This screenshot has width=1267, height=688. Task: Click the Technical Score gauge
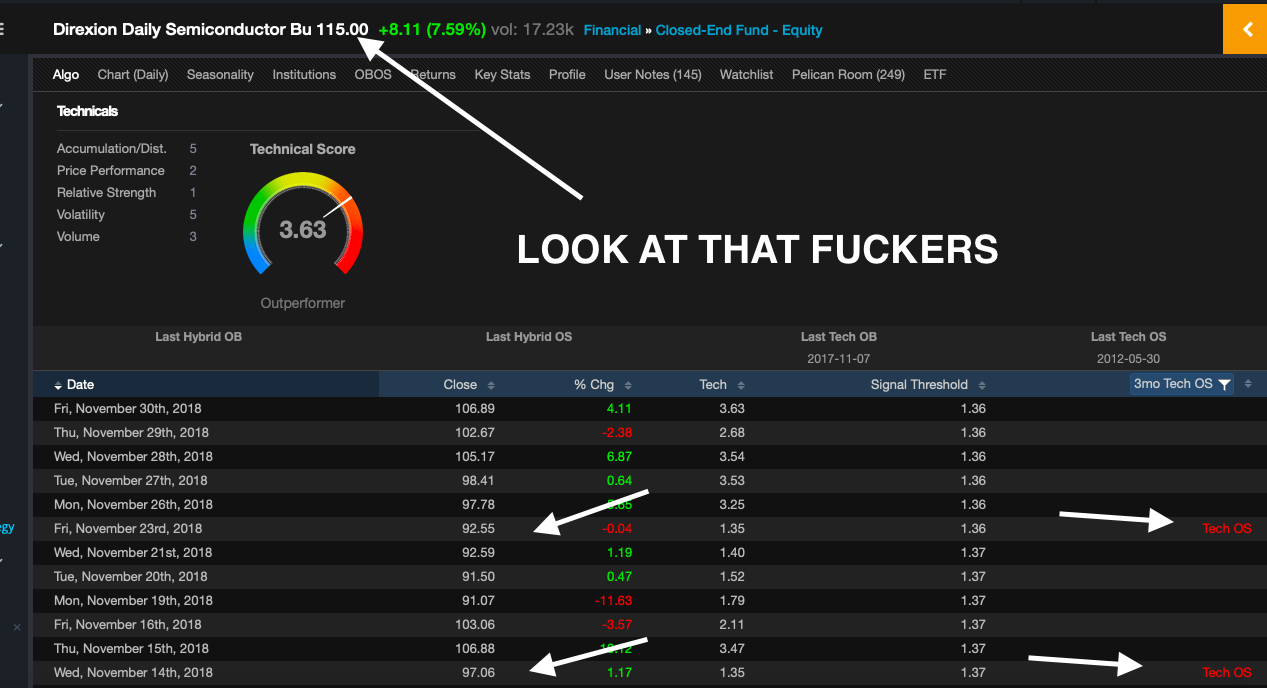(303, 224)
